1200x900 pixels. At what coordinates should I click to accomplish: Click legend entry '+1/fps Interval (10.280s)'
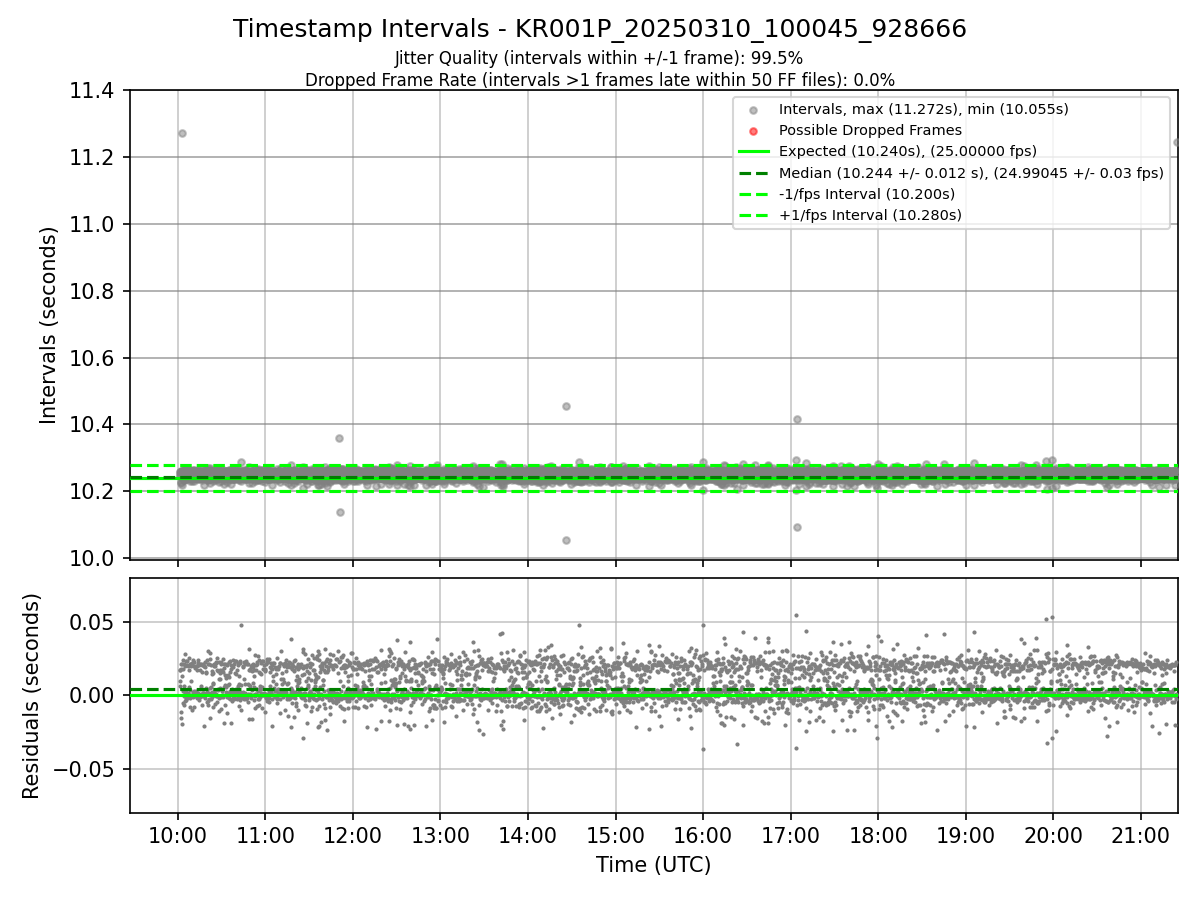870,215
